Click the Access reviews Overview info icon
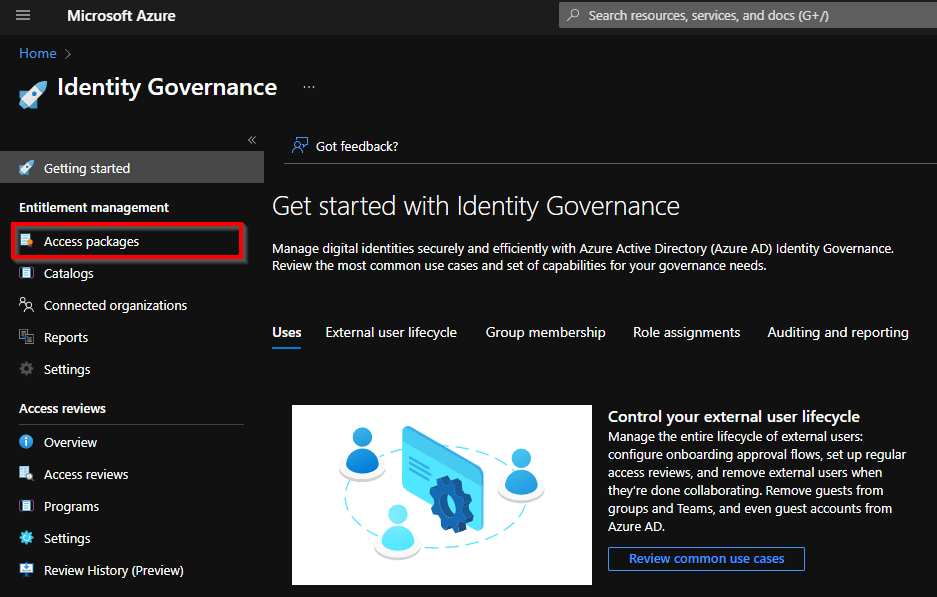The image size is (937, 597). click(27, 442)
